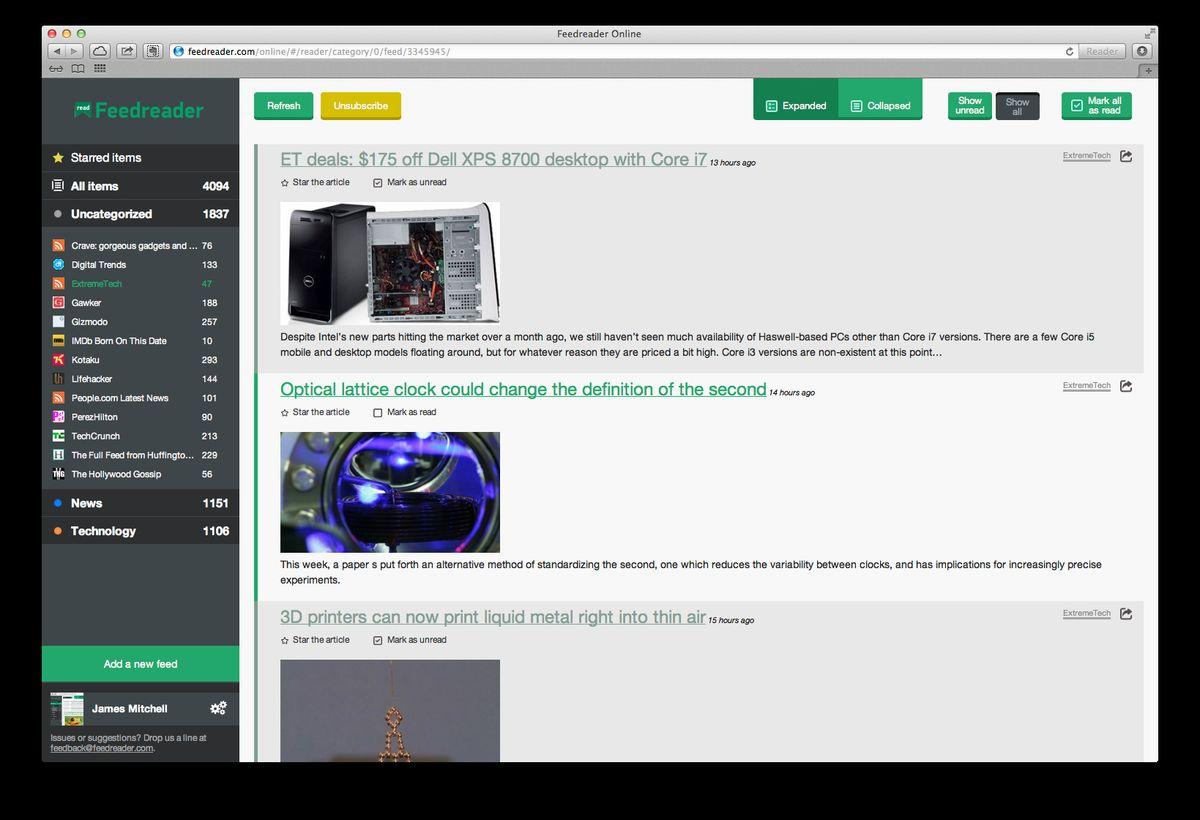This screenshot has height=820, width=1200.
Task: Go back with Safari's back arrow
Action: point(57,51)
